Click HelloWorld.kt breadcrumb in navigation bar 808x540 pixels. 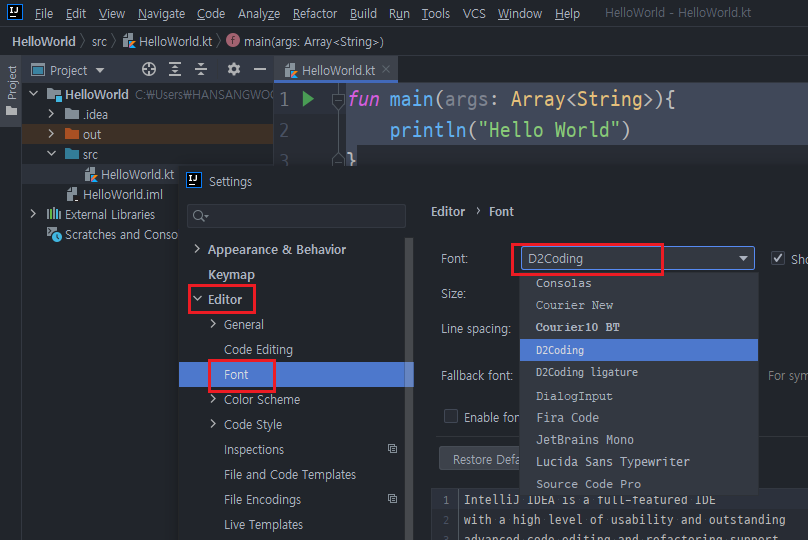(x=167, y=41)
